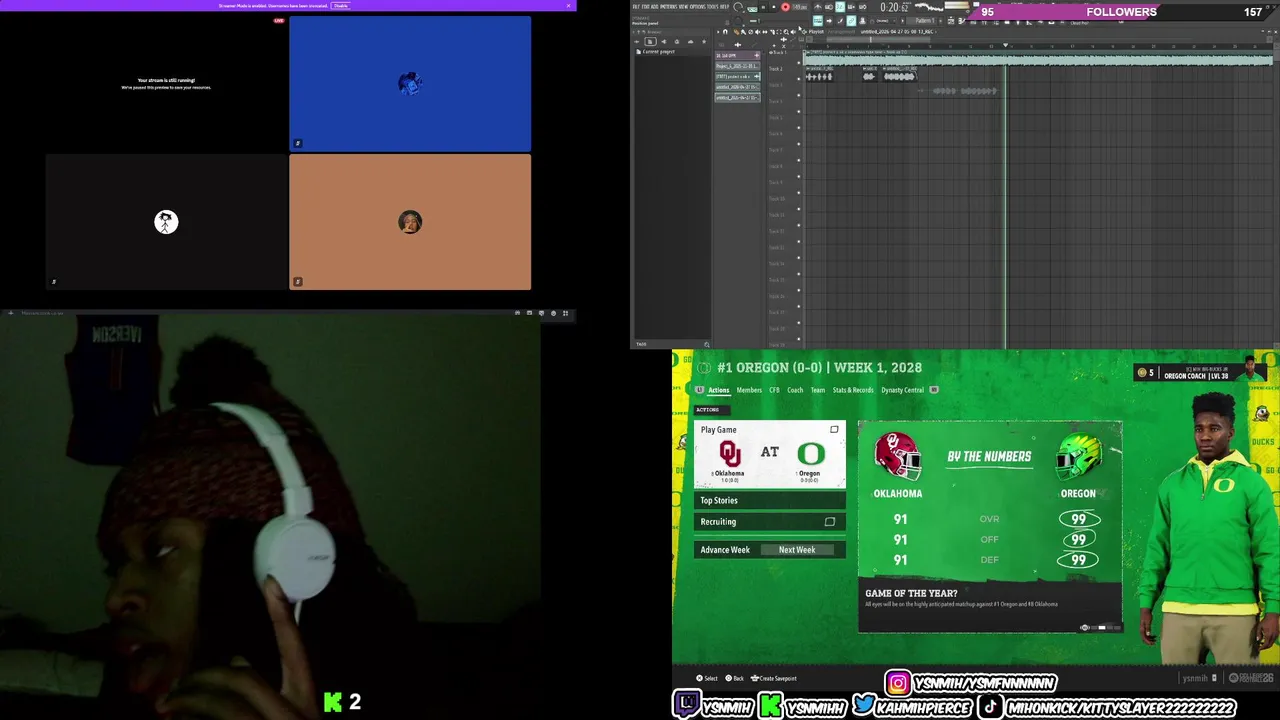Image resolution: width=1280 pixels, height=720 pixels.
Task: Open the Recruiting action
Action: point(769,521)
